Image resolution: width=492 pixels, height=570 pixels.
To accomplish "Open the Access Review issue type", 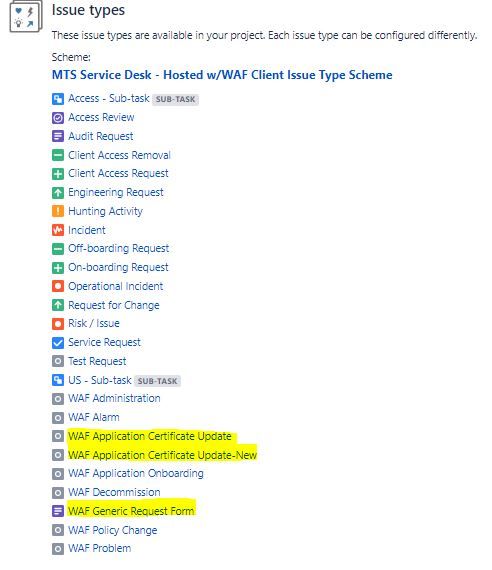I will (101, 117).
